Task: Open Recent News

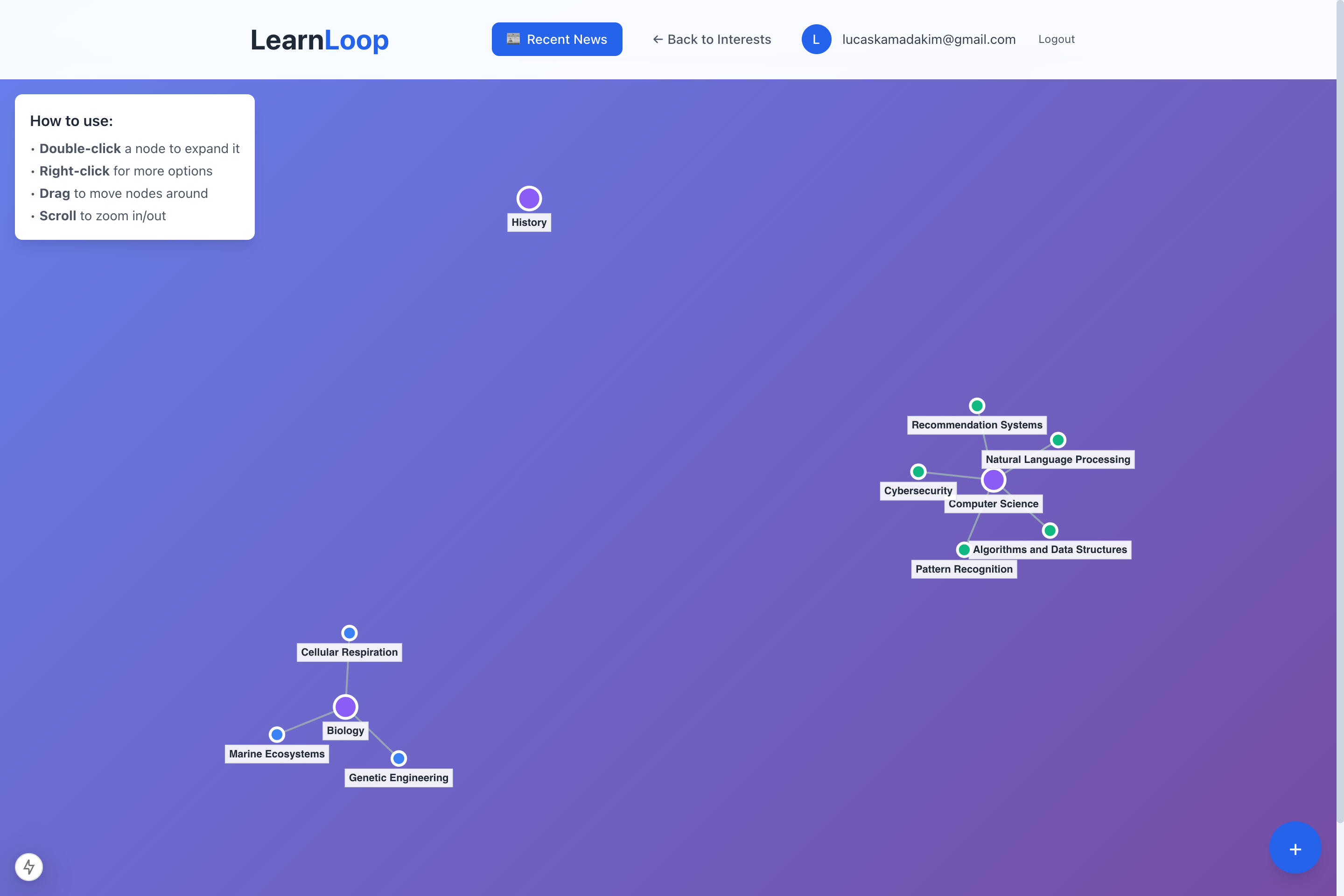Action: (557, 39)
